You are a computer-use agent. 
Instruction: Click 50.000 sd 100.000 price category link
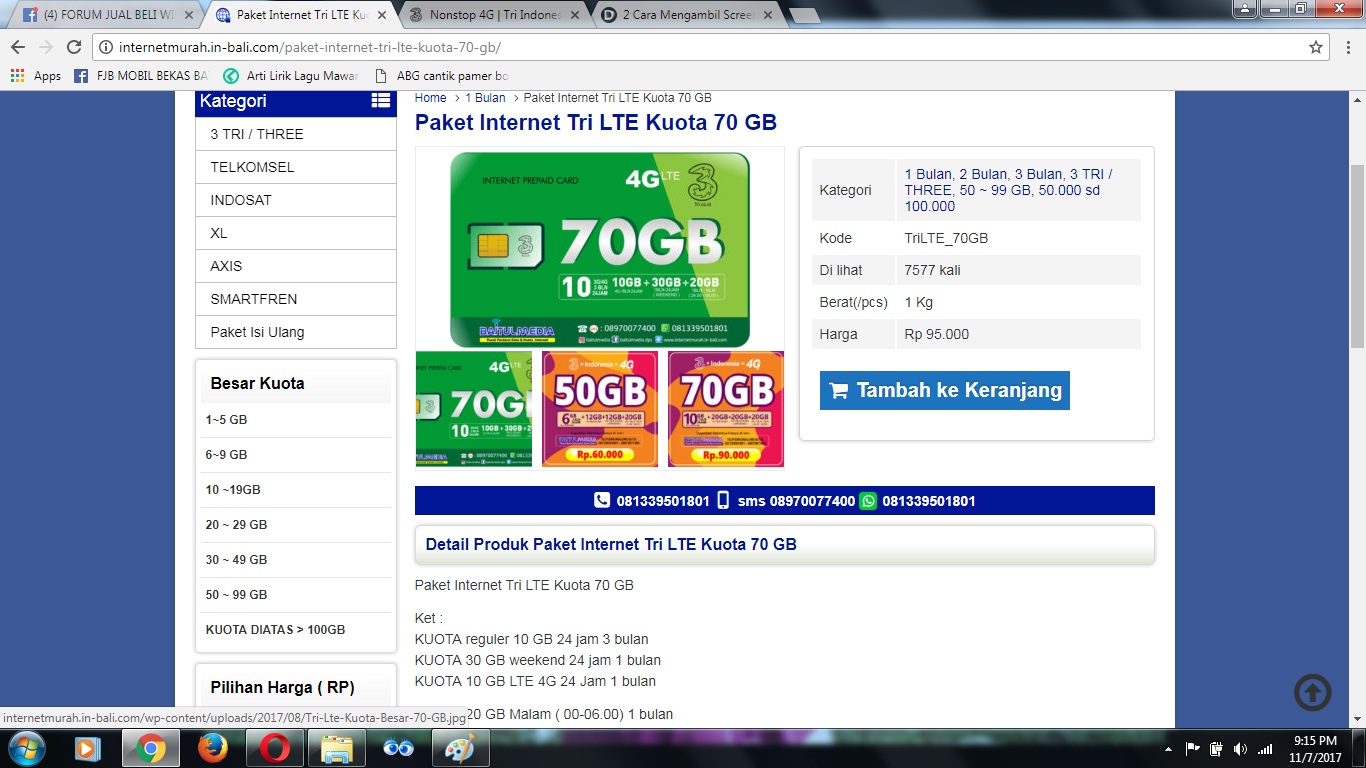[1001, 198]
